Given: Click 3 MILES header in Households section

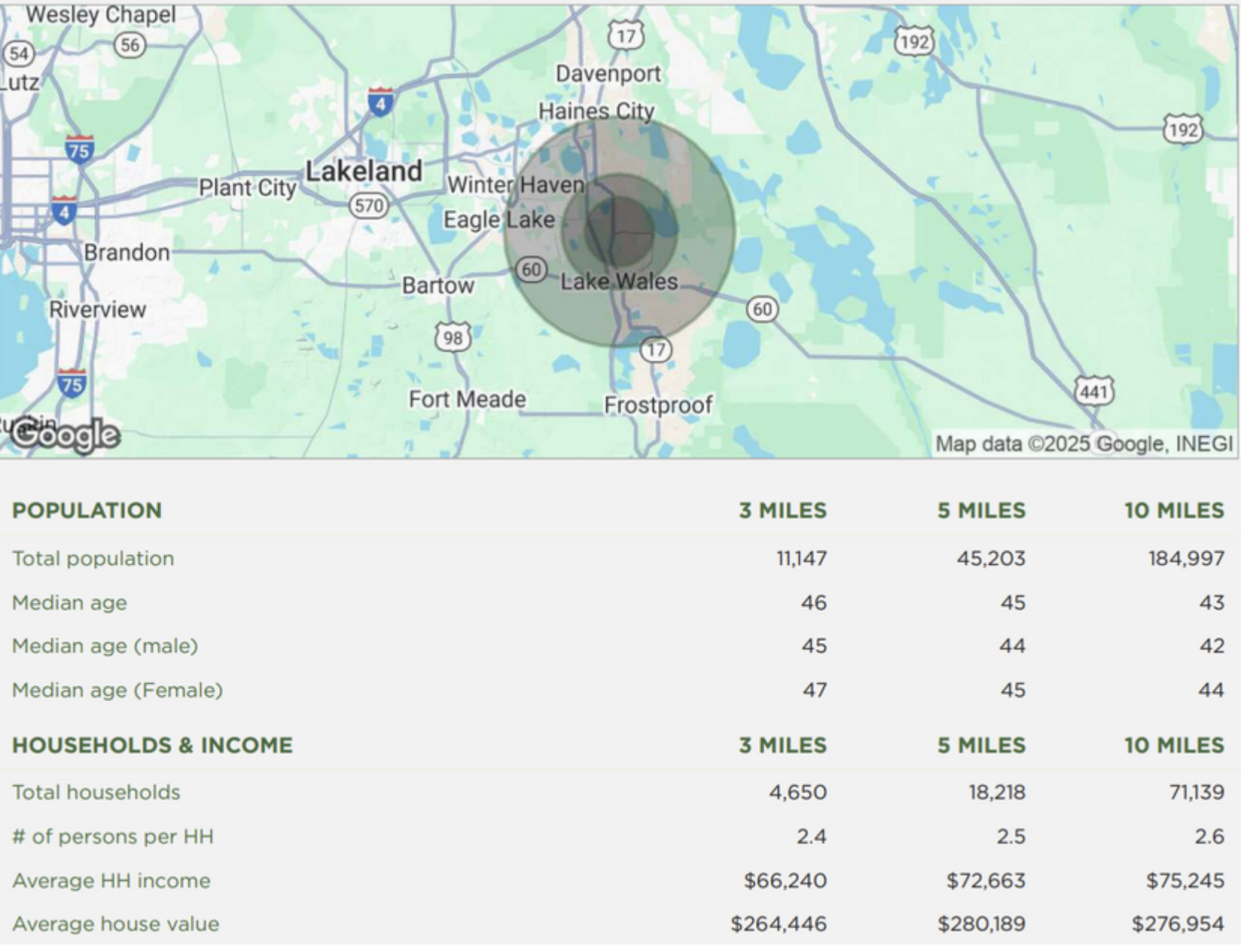Looking at the screenshot, I should [782, 746].
